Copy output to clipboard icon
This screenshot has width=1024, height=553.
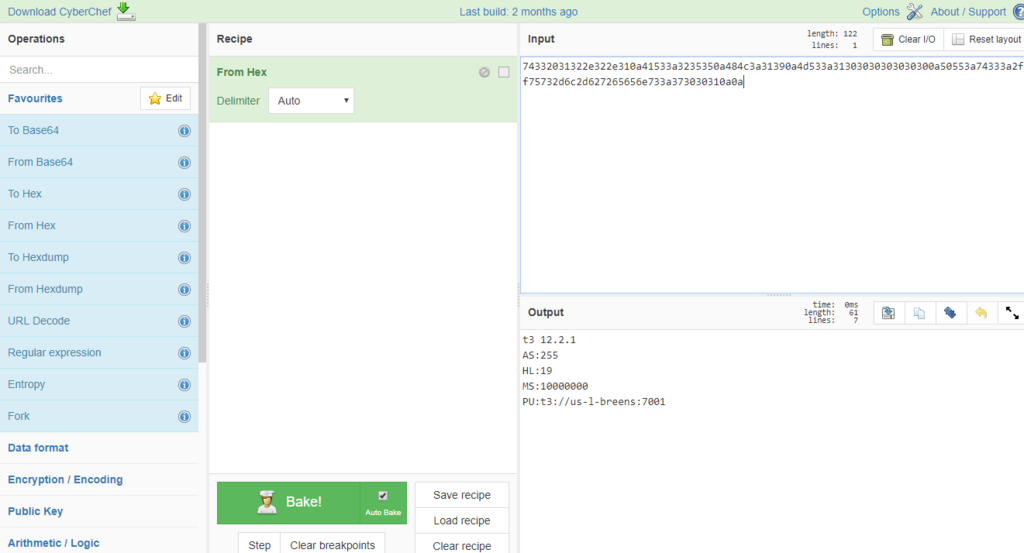(919, 313)
